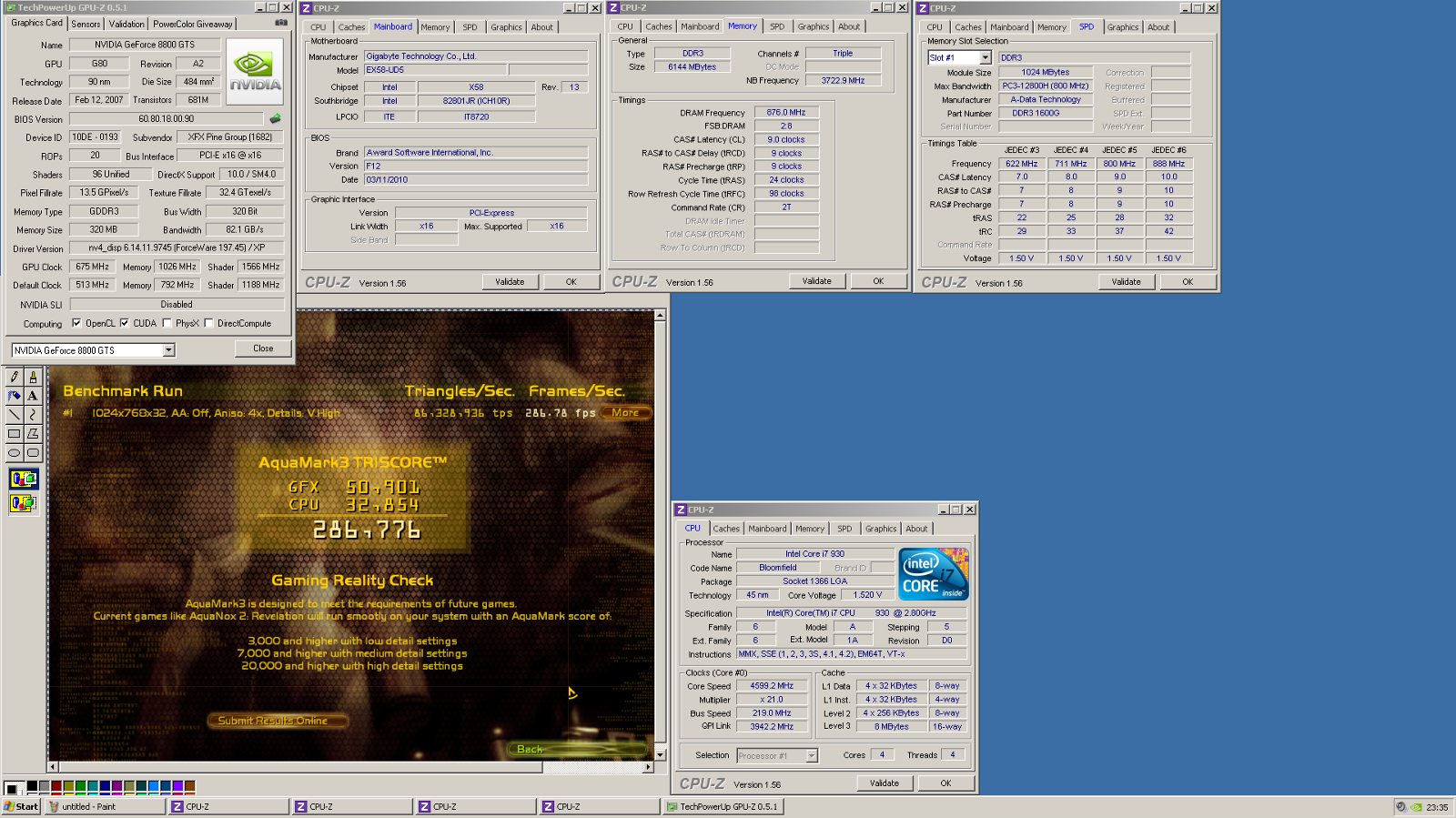The width and height of the screenshot is (1456, 818).
Task: Open Graphics tab in the Memory CPU-Z window
Action: pos(813,27)
